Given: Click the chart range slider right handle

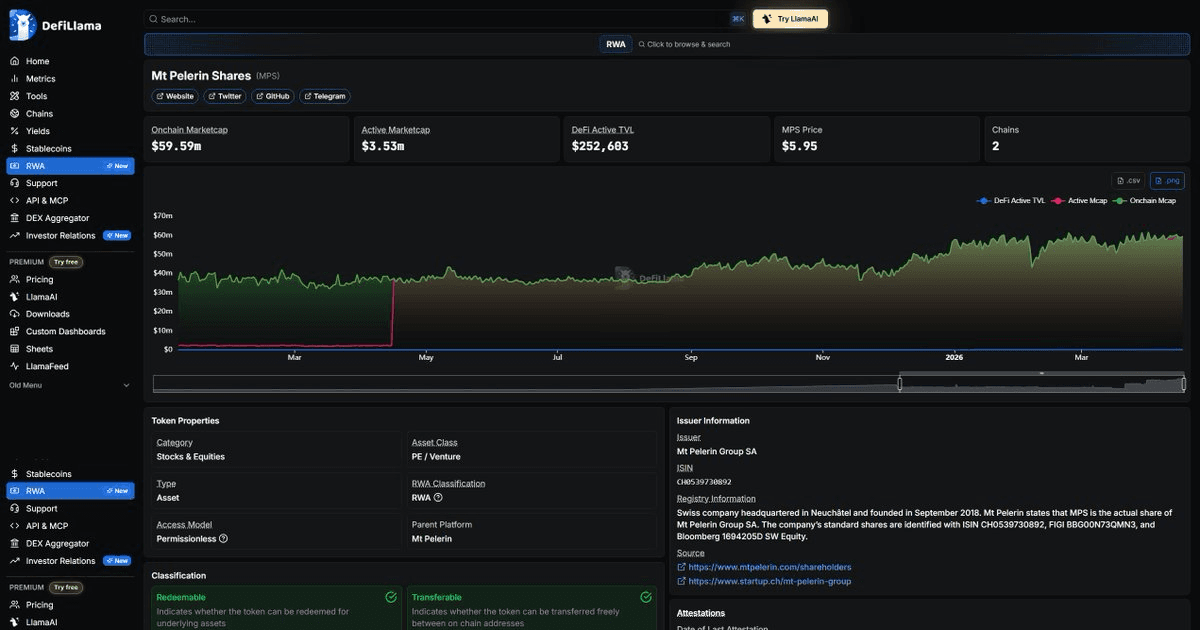Looking at the screenshot, I should (1184, 383).
